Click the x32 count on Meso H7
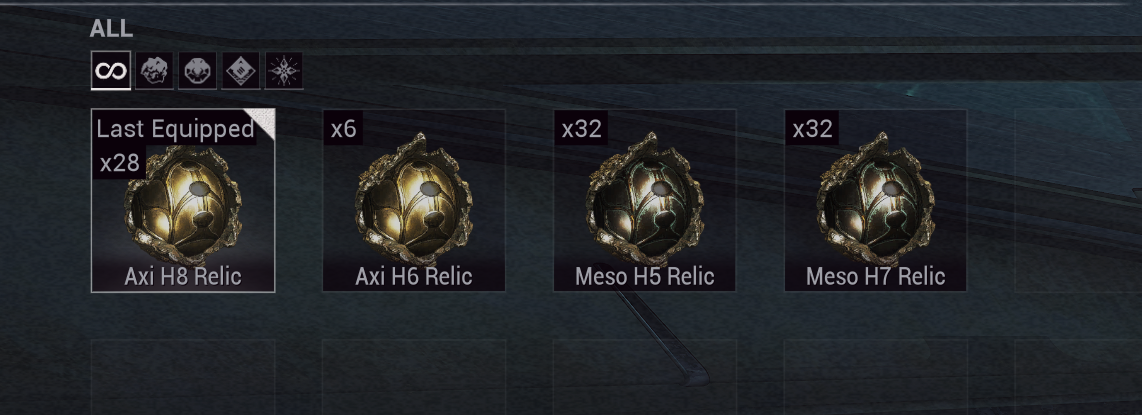 tap(812, 129)
